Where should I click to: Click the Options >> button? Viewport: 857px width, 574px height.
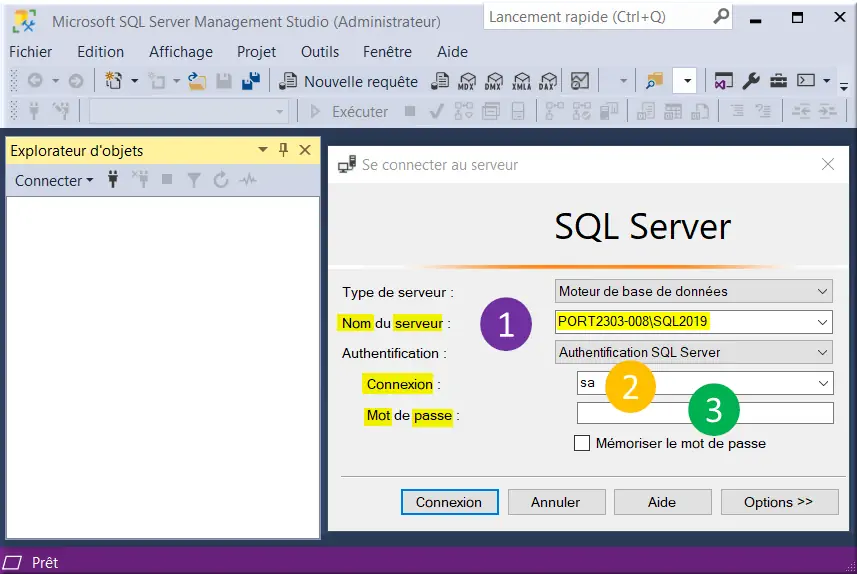[779, 502]
